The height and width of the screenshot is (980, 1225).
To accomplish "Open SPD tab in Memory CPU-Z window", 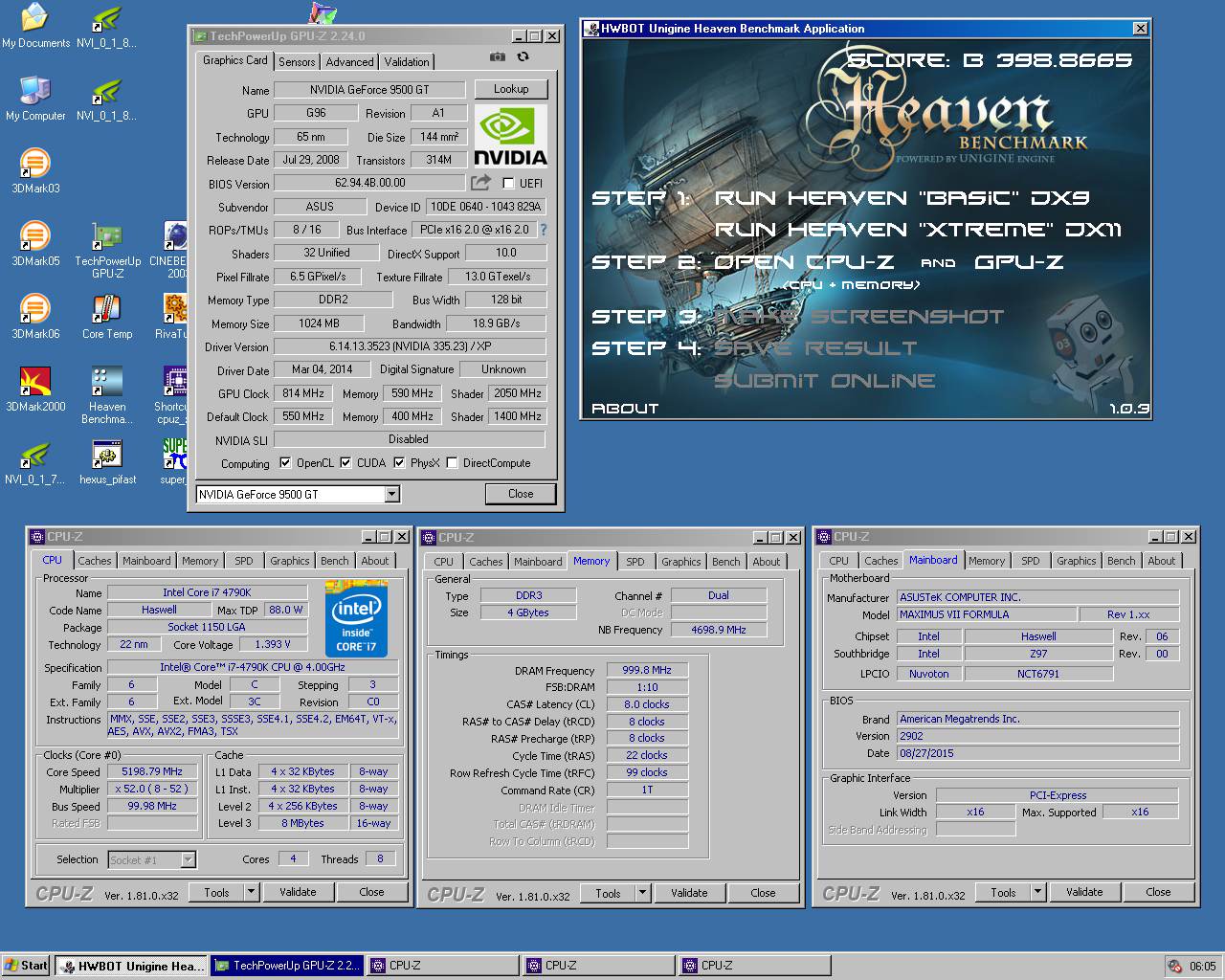I will point(635,563).
